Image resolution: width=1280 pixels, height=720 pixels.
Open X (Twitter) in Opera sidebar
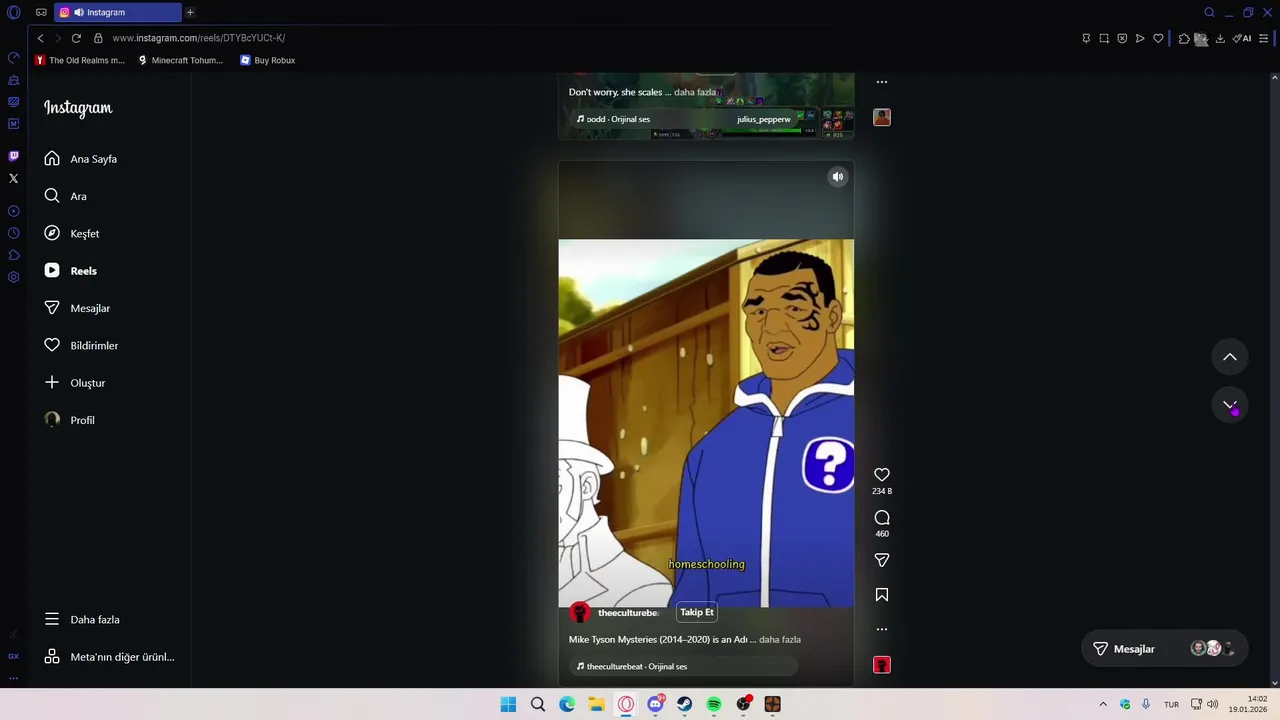[x=13, y=179]
